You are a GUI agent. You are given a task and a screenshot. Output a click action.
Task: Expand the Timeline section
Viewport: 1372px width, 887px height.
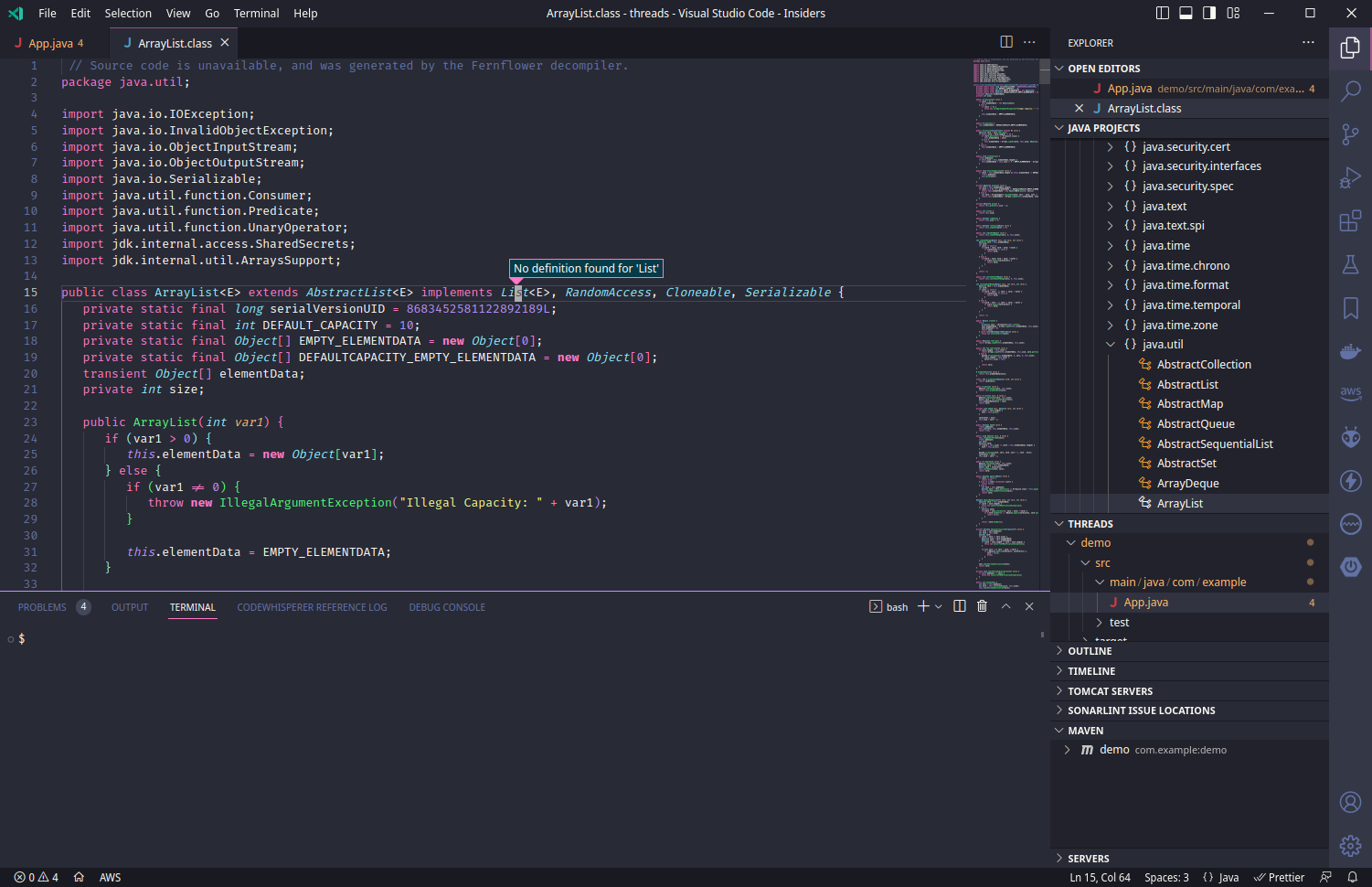[1189, 671]
